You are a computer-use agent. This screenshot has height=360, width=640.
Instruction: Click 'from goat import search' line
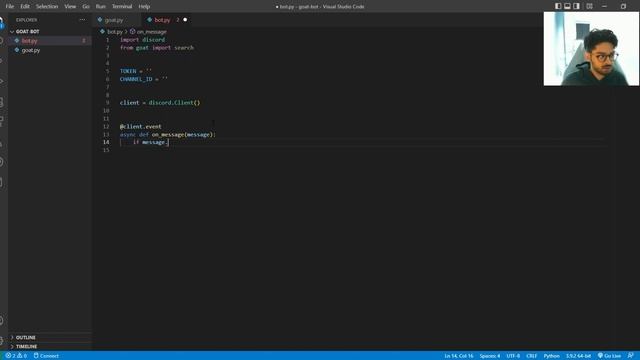pos(157,48)
